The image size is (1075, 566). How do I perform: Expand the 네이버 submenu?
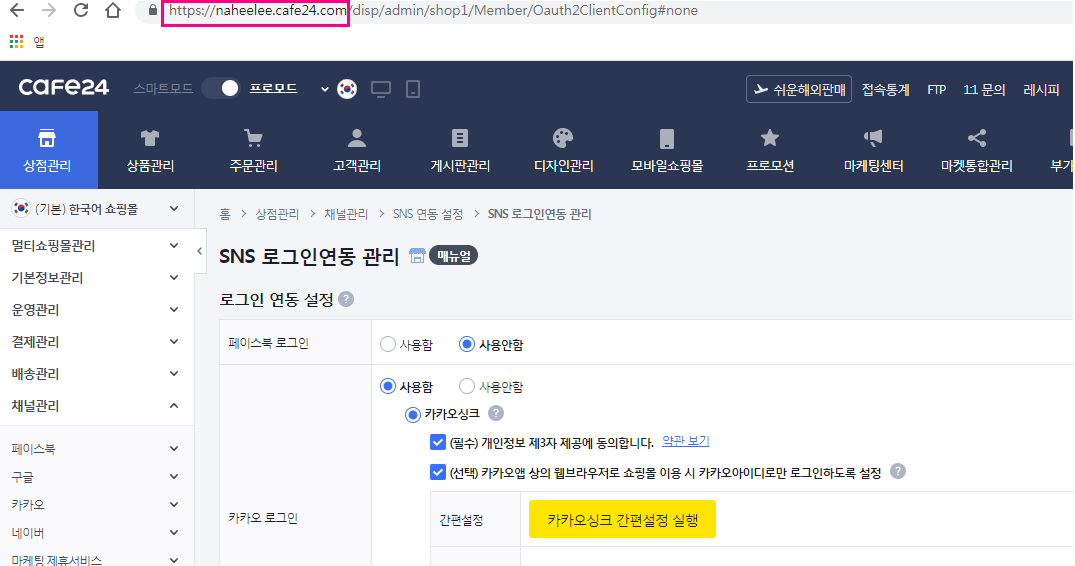pos(97,533)
